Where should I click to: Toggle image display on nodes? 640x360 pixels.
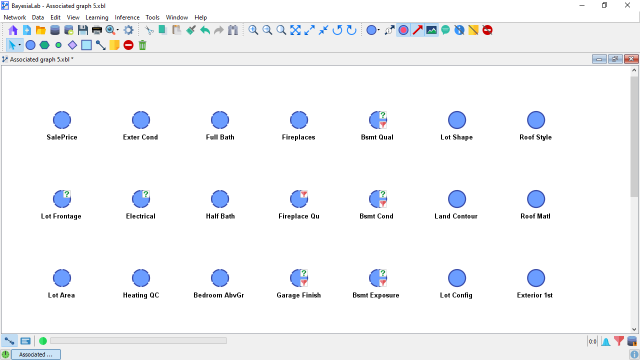[431, 30]
